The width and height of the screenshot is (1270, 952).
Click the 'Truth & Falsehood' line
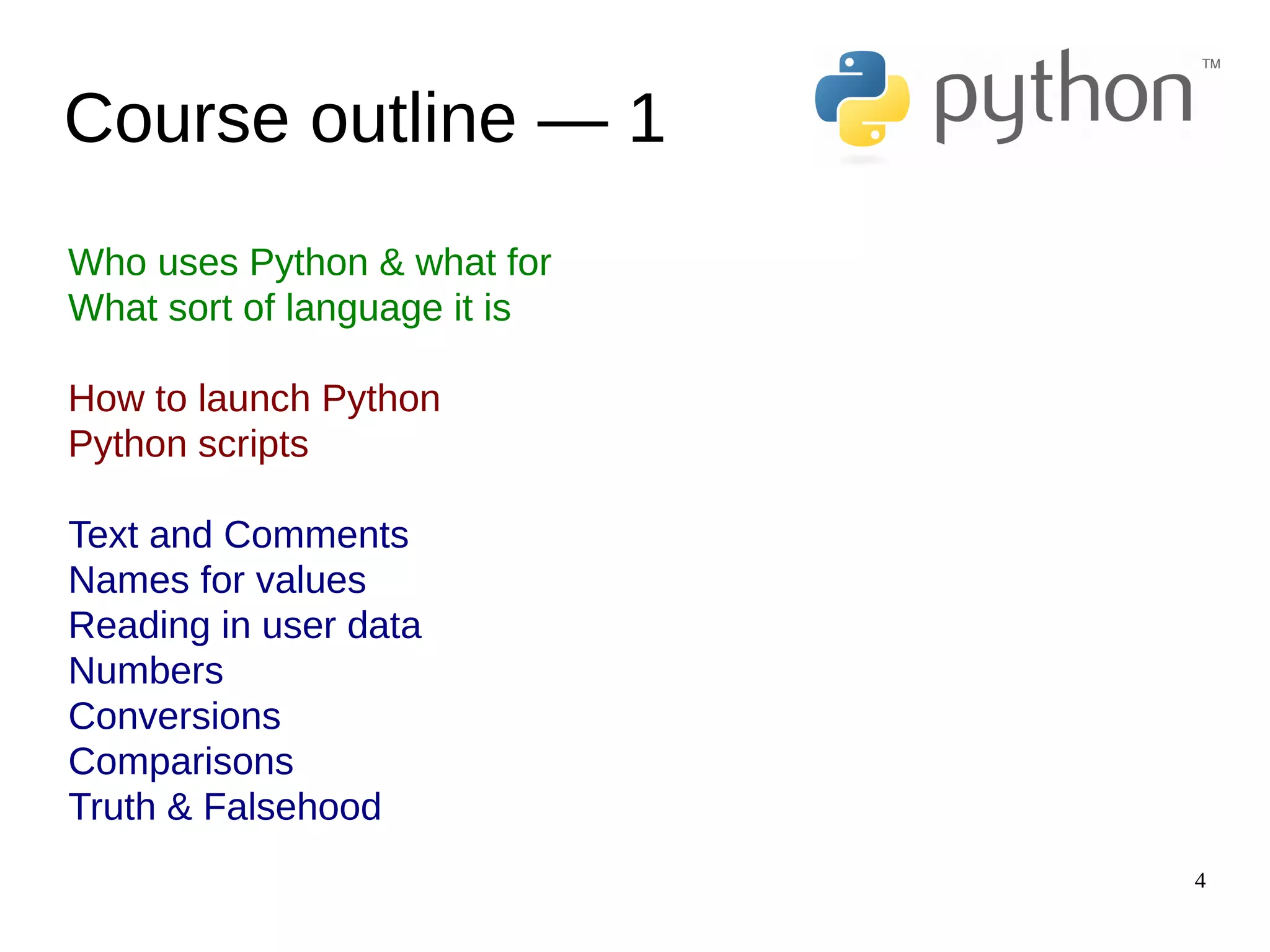coord(225,807)
